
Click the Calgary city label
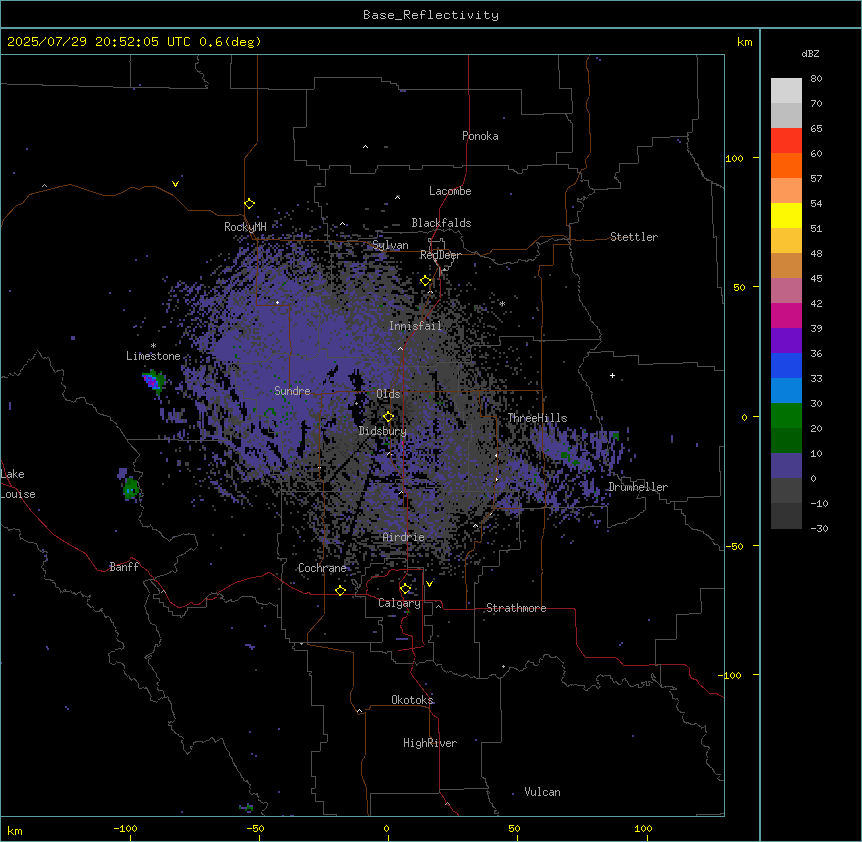click(x=399, y=603)
